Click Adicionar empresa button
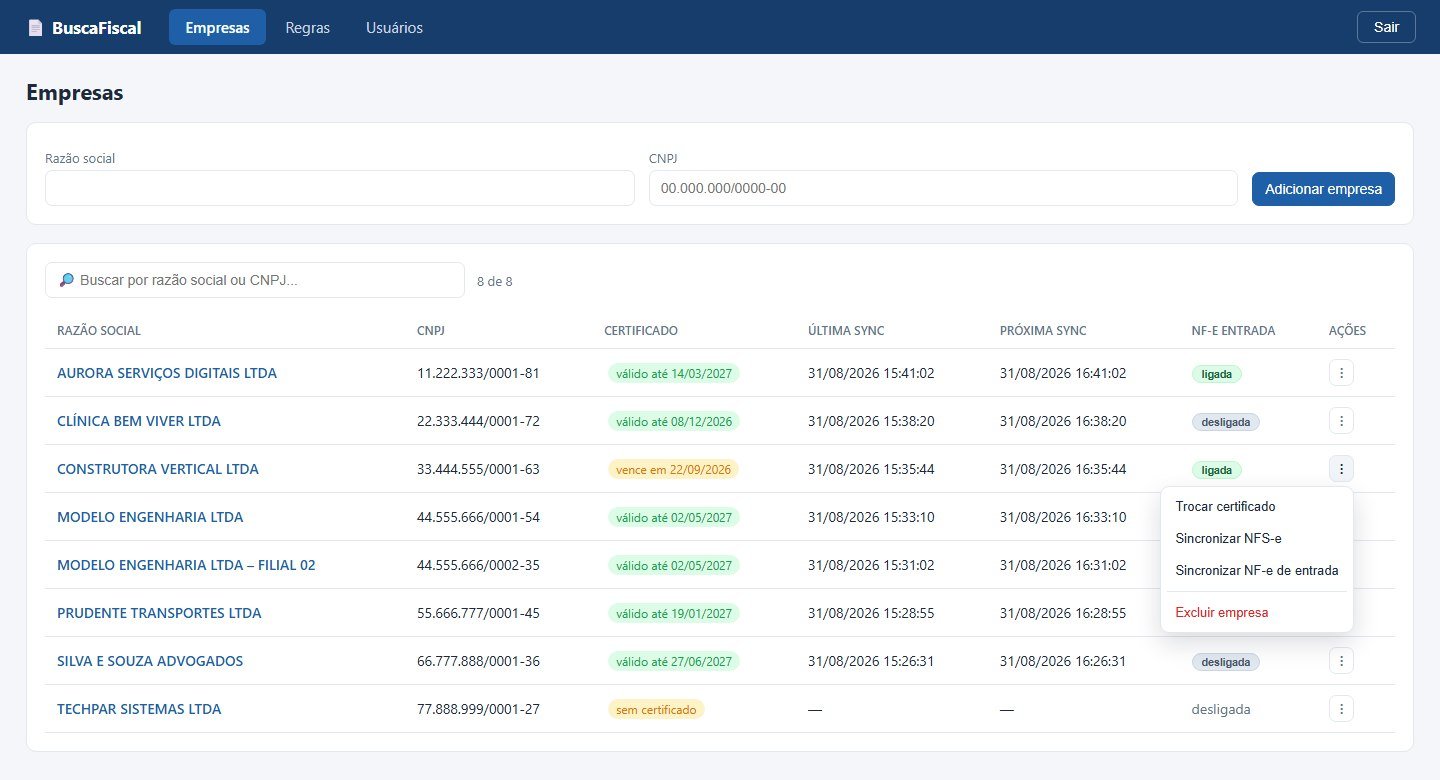 coord(1323,189)
